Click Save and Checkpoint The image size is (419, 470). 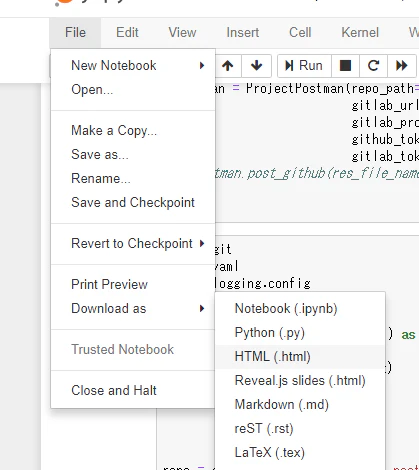[133, 202]
